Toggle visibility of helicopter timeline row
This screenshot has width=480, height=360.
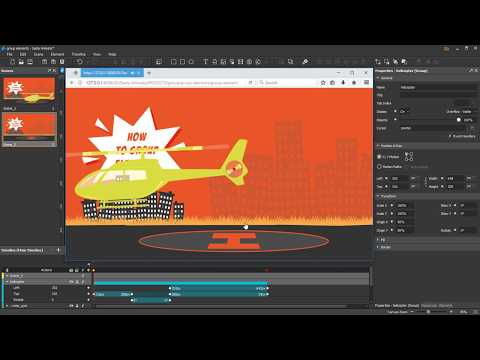(71, 282)
